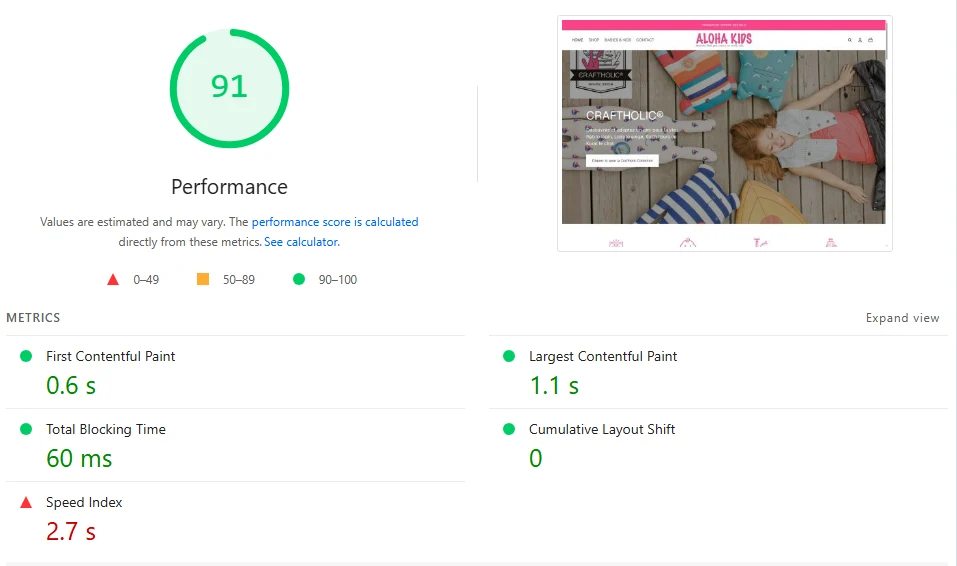957x566 pixels.
Task: Click the '90–100' legend range text
Action: tap(338, 280)
